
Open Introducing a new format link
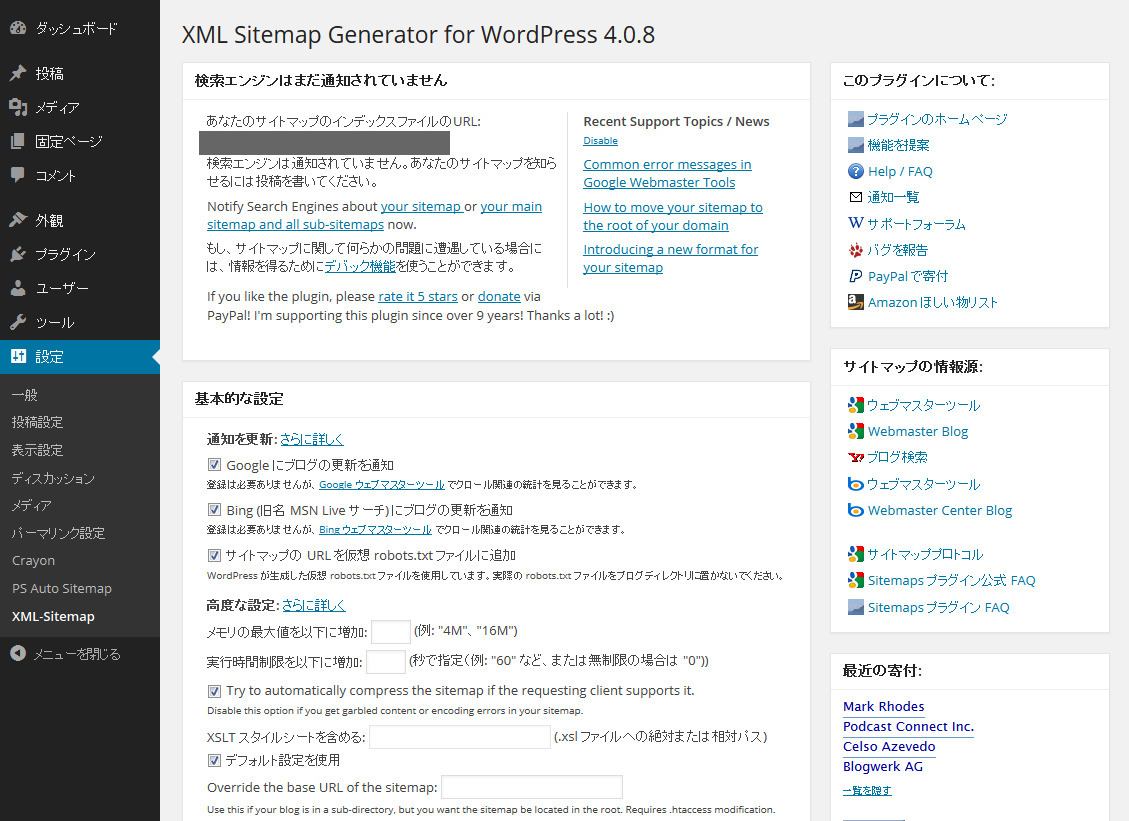pos(670,258)
